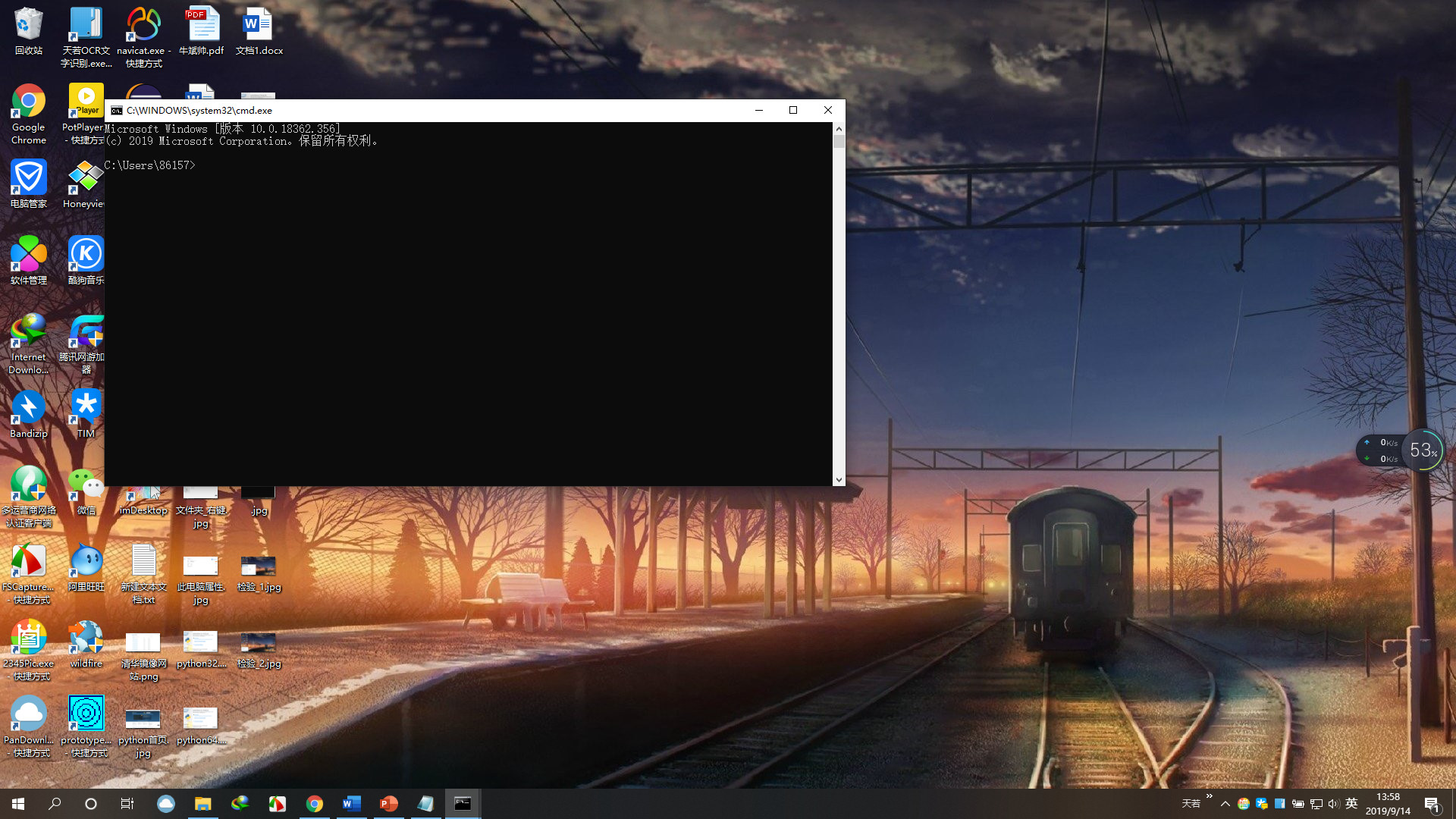Open File Explorer from taskbar

click(202, 804)
